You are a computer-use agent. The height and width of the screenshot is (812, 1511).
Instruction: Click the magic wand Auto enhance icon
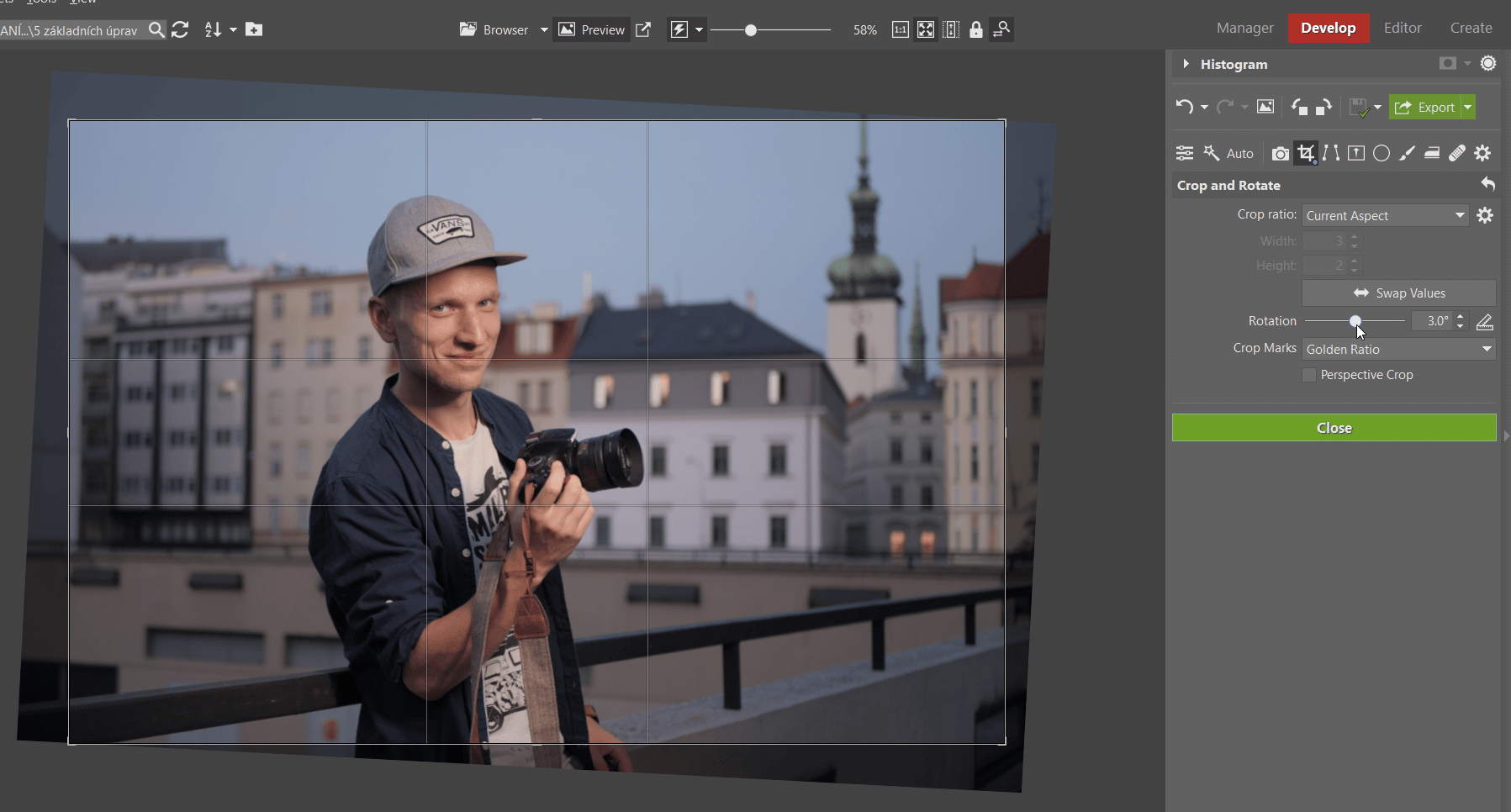[x=1212, y=153]
